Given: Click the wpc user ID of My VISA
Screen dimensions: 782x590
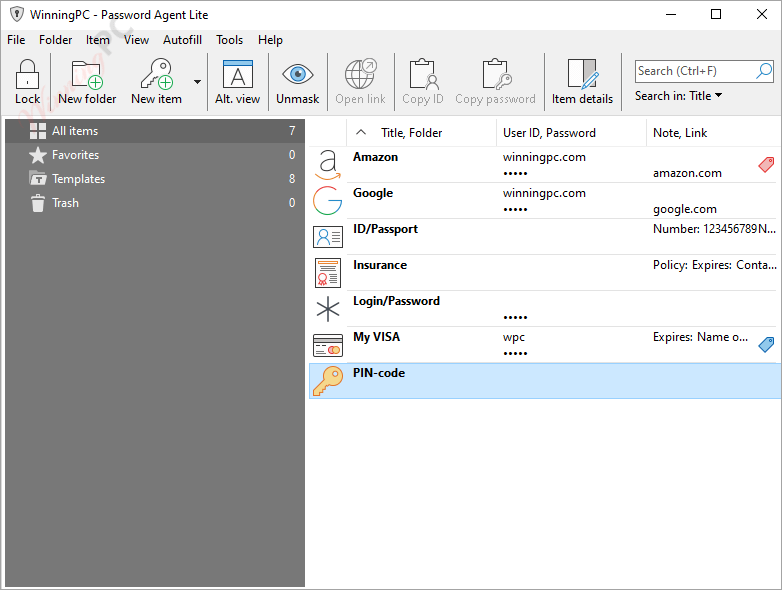Looking at the screenshot, I should (514, 337).
